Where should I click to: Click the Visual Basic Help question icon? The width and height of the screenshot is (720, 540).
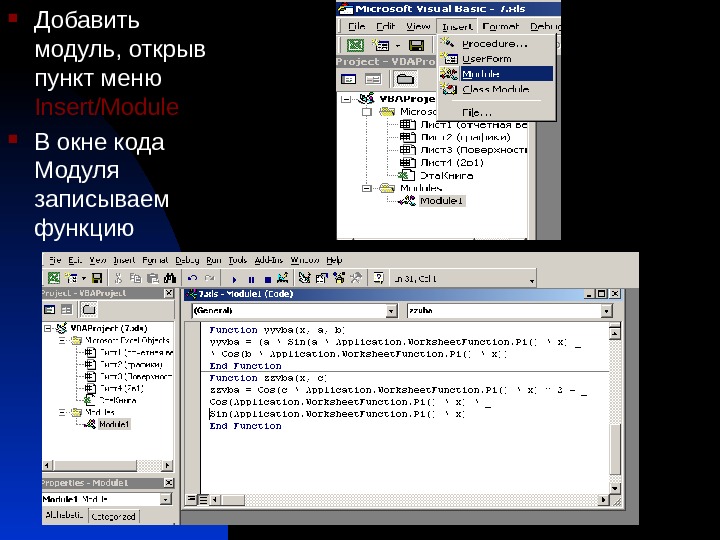click(378, 278)
